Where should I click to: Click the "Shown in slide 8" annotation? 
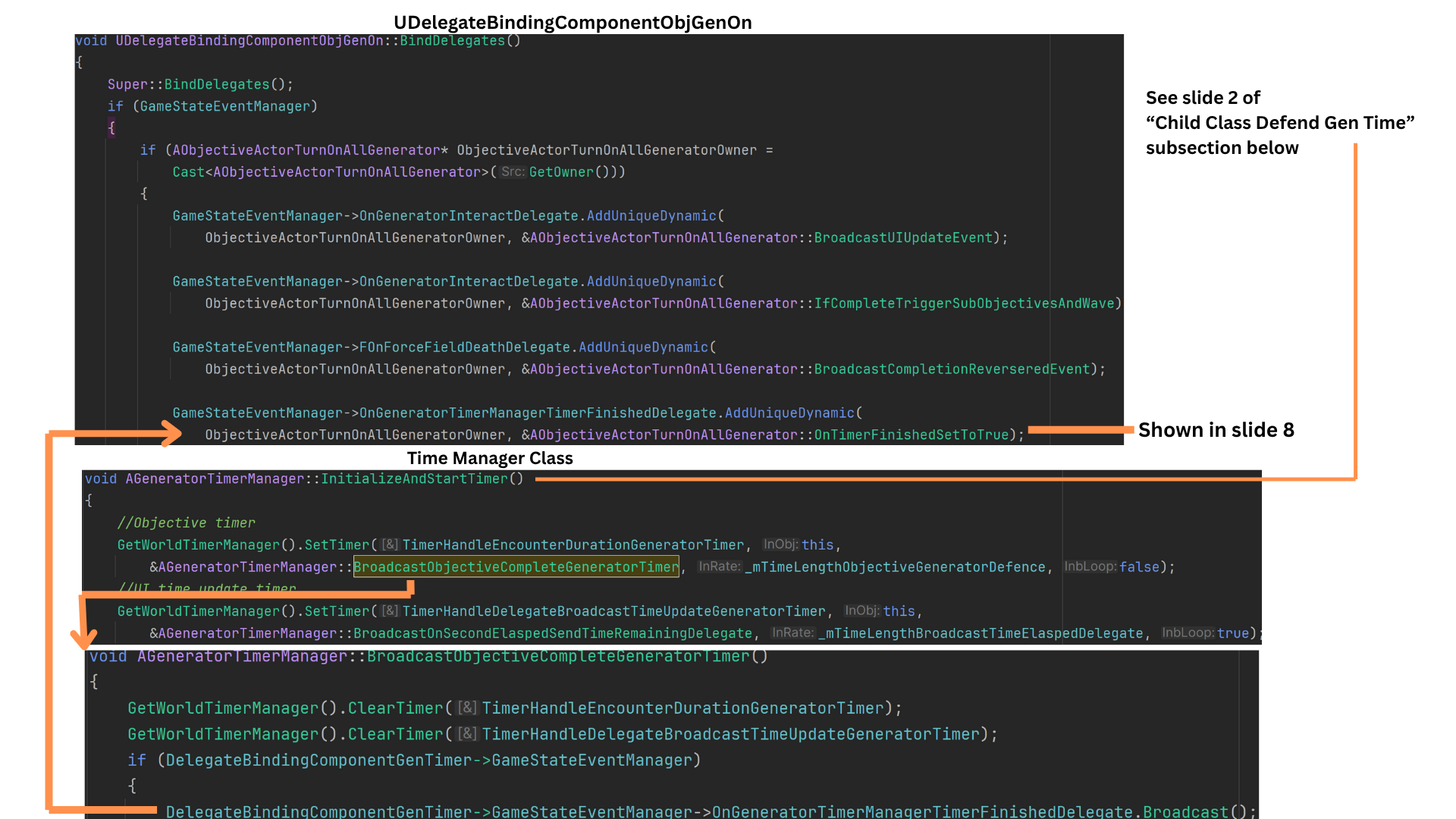pos(1216,430)
